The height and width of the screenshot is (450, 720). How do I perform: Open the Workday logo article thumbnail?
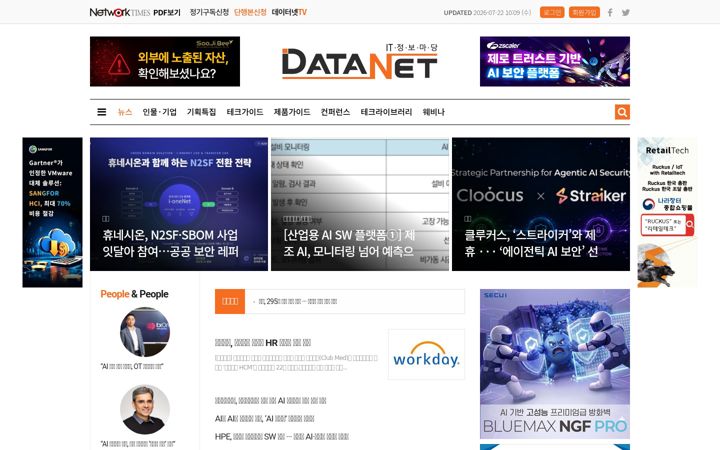coord(426,354)
